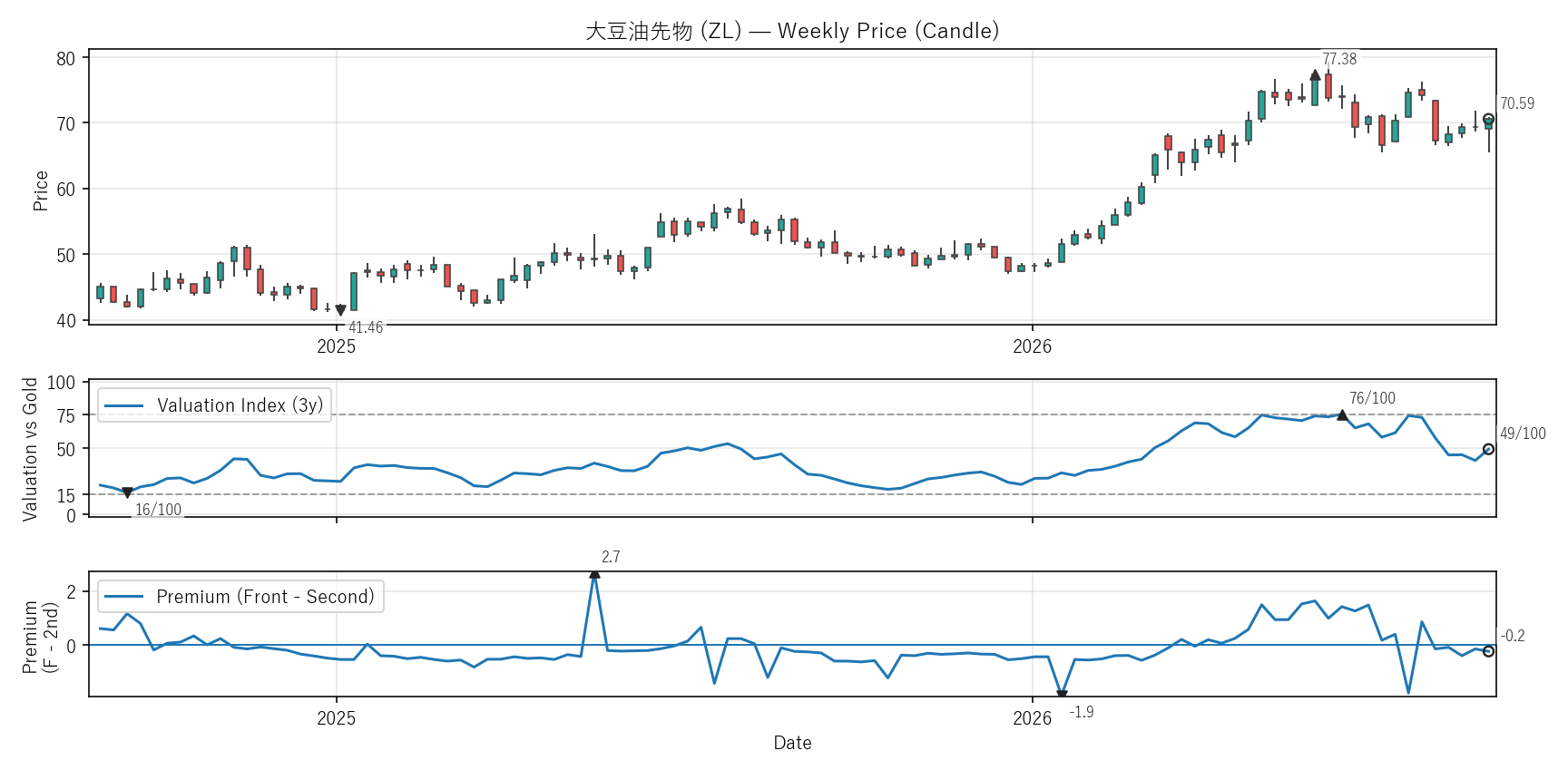The image size is (1568, 770).
Task: Select the triangle marker at the -1.9 premium low
Action: tap(1062, 695)
